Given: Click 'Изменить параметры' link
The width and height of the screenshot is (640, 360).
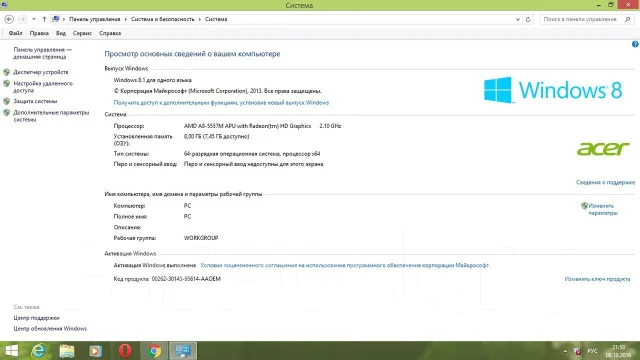Looking at the screenshot, I should (x=603, y=209).
